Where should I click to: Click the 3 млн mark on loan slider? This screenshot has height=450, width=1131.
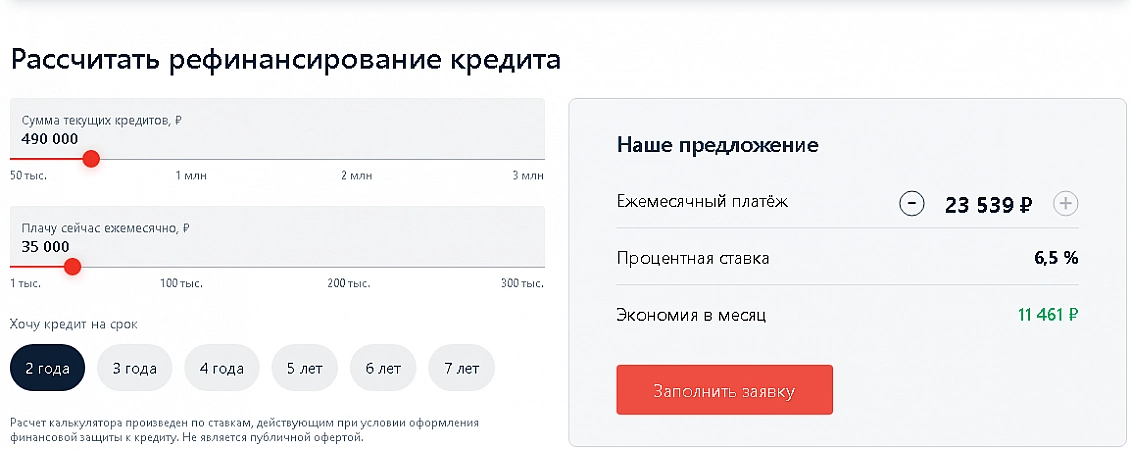tap(528, 176)
